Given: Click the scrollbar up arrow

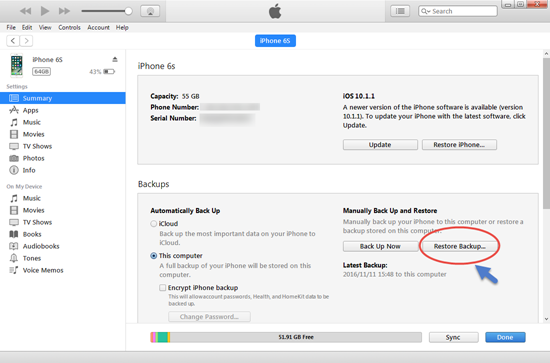Looking at the screenshot, I should [546, 54].
